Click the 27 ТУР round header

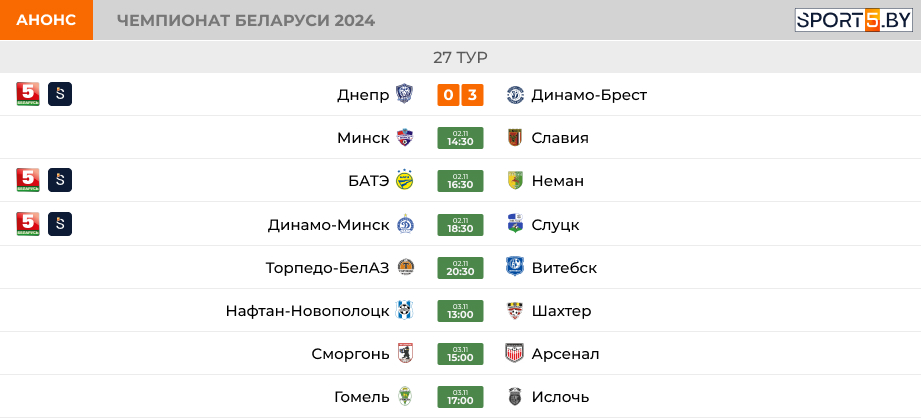tap(460, 58)
